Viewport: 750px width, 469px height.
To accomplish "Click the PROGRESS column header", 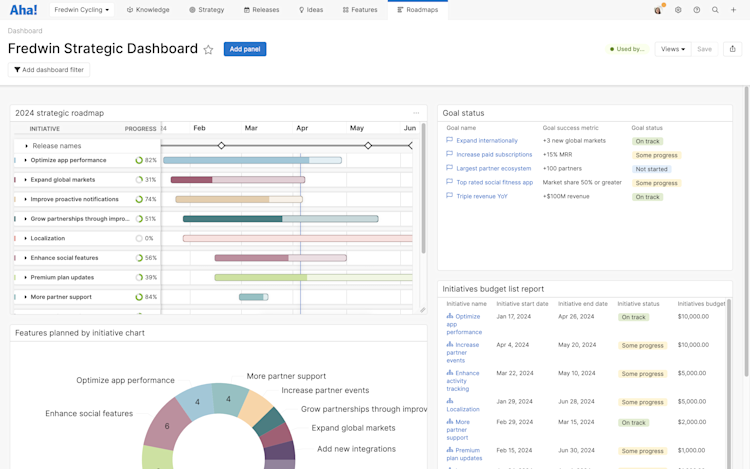I will pyautogui.click(x=140, y=129).
